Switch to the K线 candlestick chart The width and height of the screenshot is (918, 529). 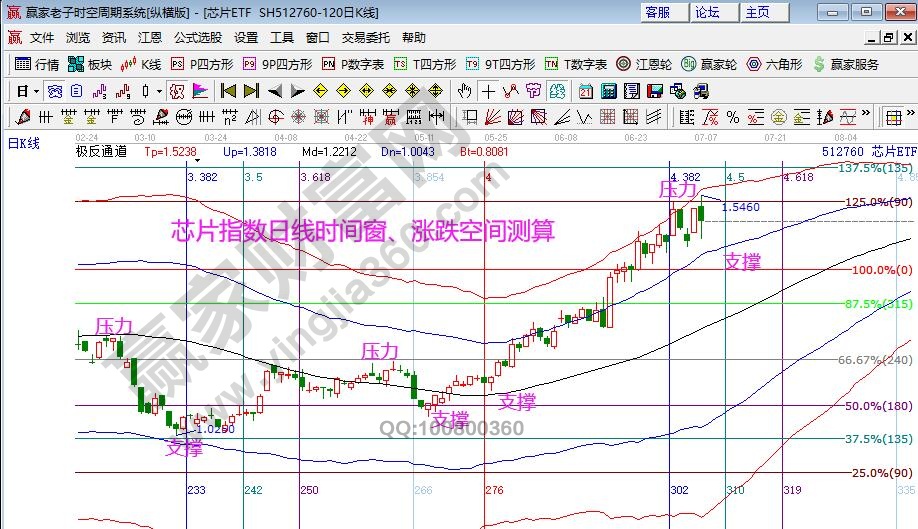(x=141, y=64)
